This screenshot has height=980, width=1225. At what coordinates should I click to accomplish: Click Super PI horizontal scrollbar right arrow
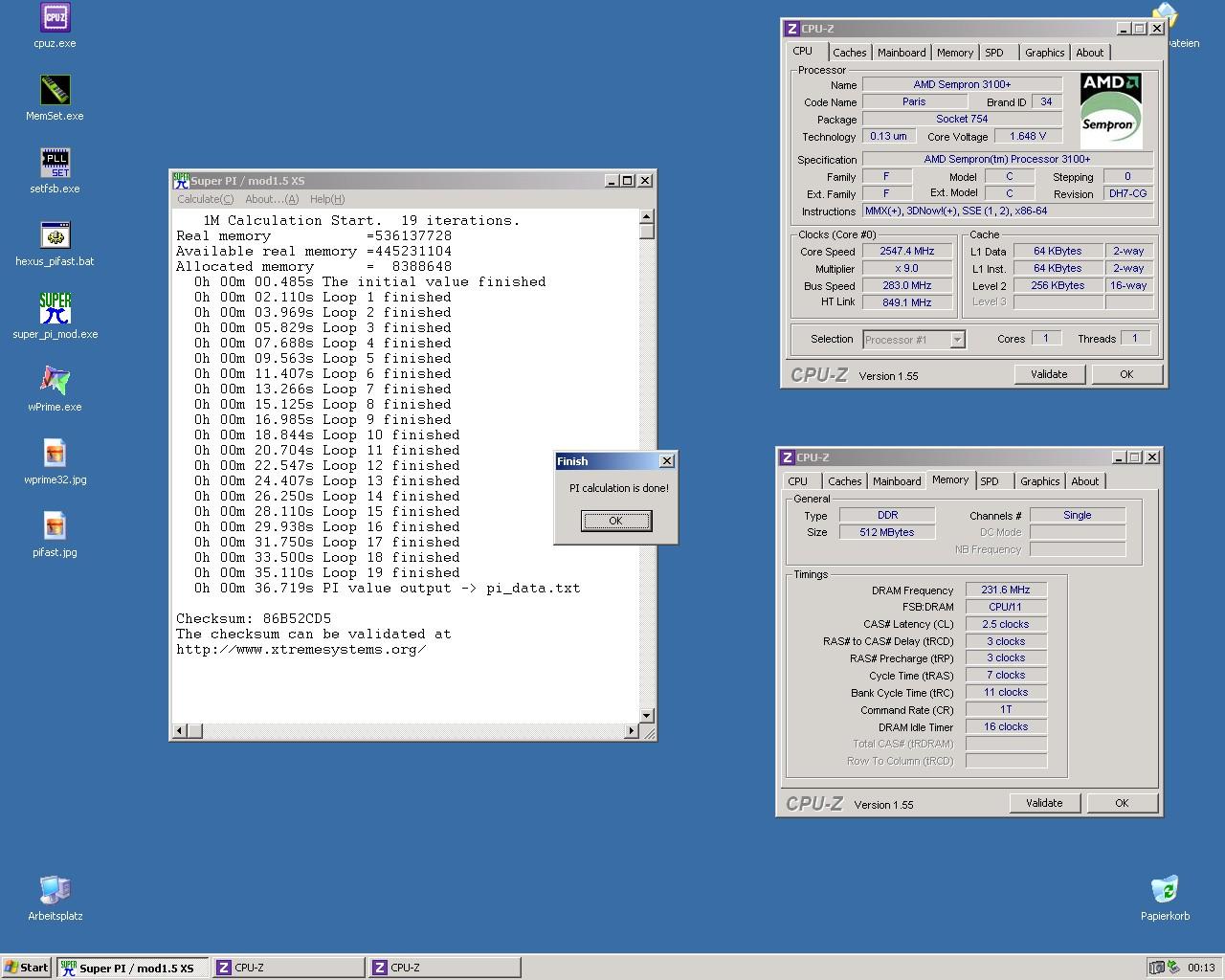(x=631, y=731)
